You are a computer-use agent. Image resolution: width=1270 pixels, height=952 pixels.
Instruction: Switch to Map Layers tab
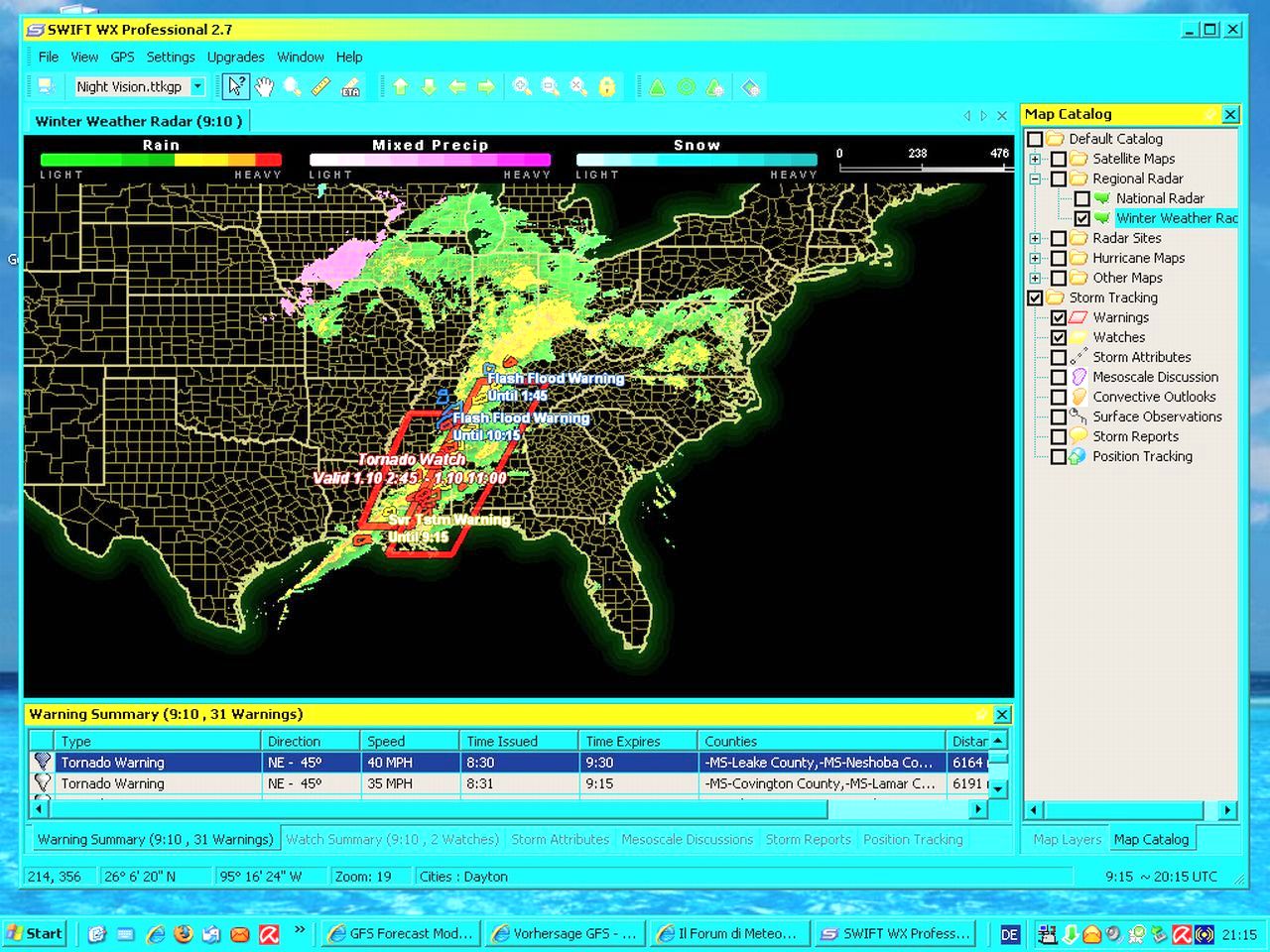[1067, 839]
